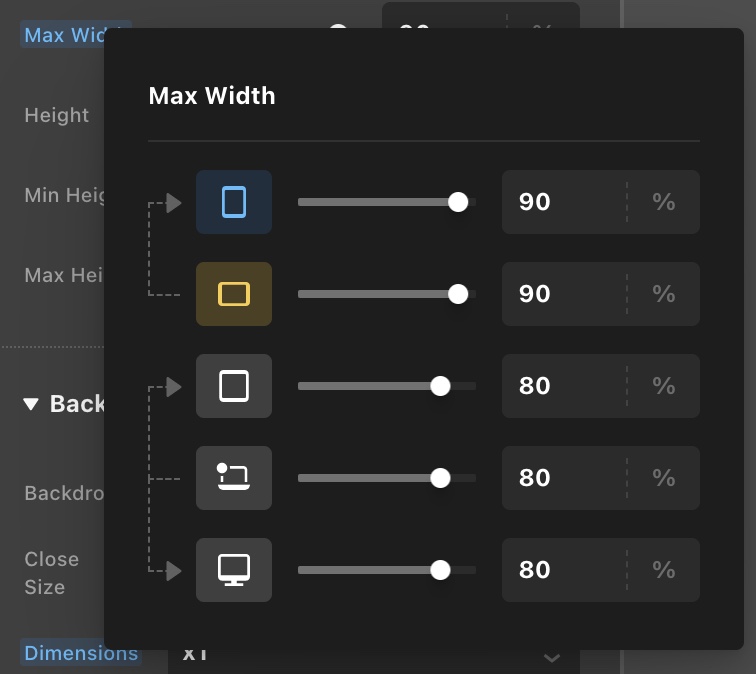
Task: Change the phone portrait percent unit
Action: (664, 202)
